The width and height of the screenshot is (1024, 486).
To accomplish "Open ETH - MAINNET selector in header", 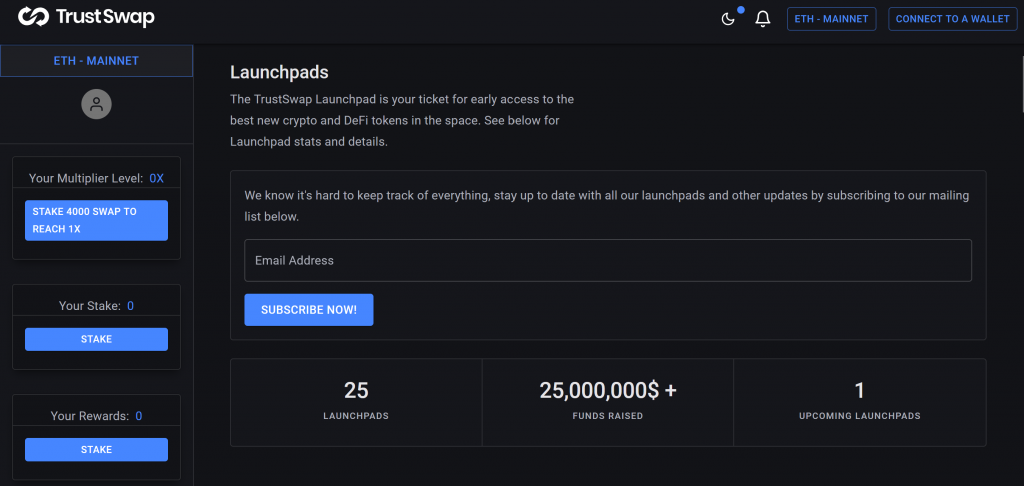I will tap(831, 19).
